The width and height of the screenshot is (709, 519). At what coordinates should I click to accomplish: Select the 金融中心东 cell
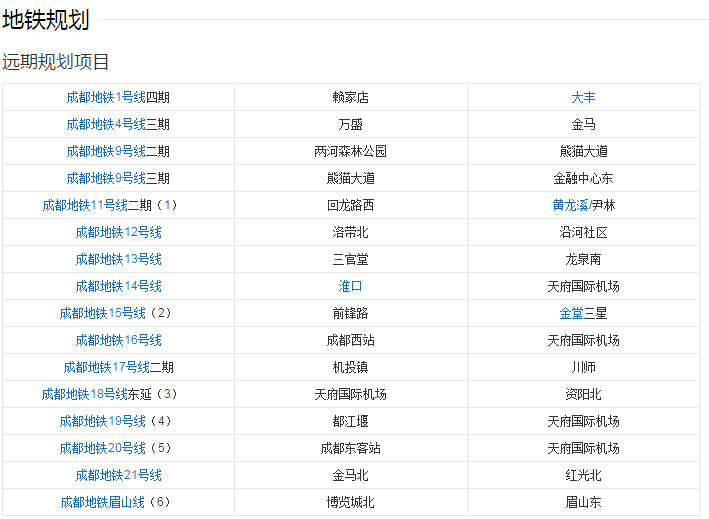[583, 179]
